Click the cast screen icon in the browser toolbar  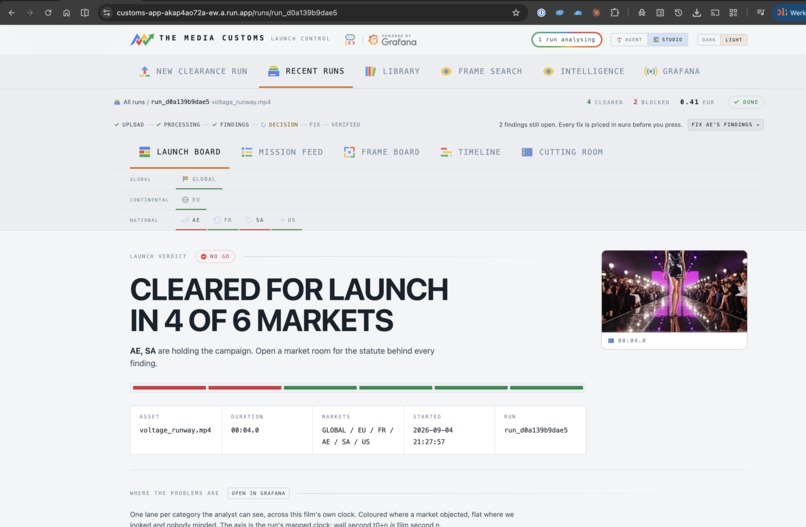click(x=715, y=12)
